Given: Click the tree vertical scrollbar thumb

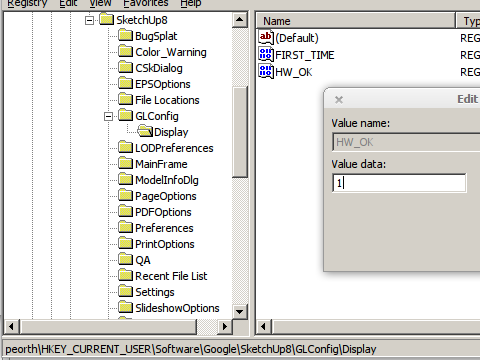Looking at the screenshot, I should click(x=239, y=132).
